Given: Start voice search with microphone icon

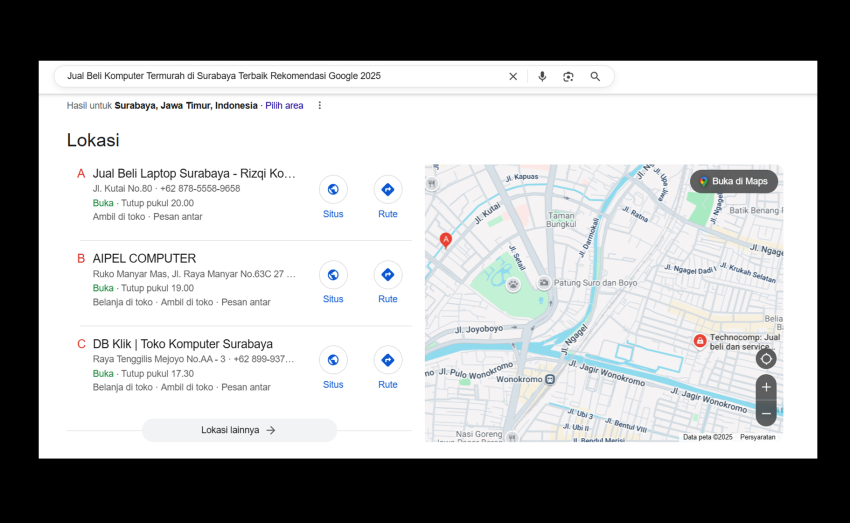Looking at the screenshot, I should pos(542,76).
